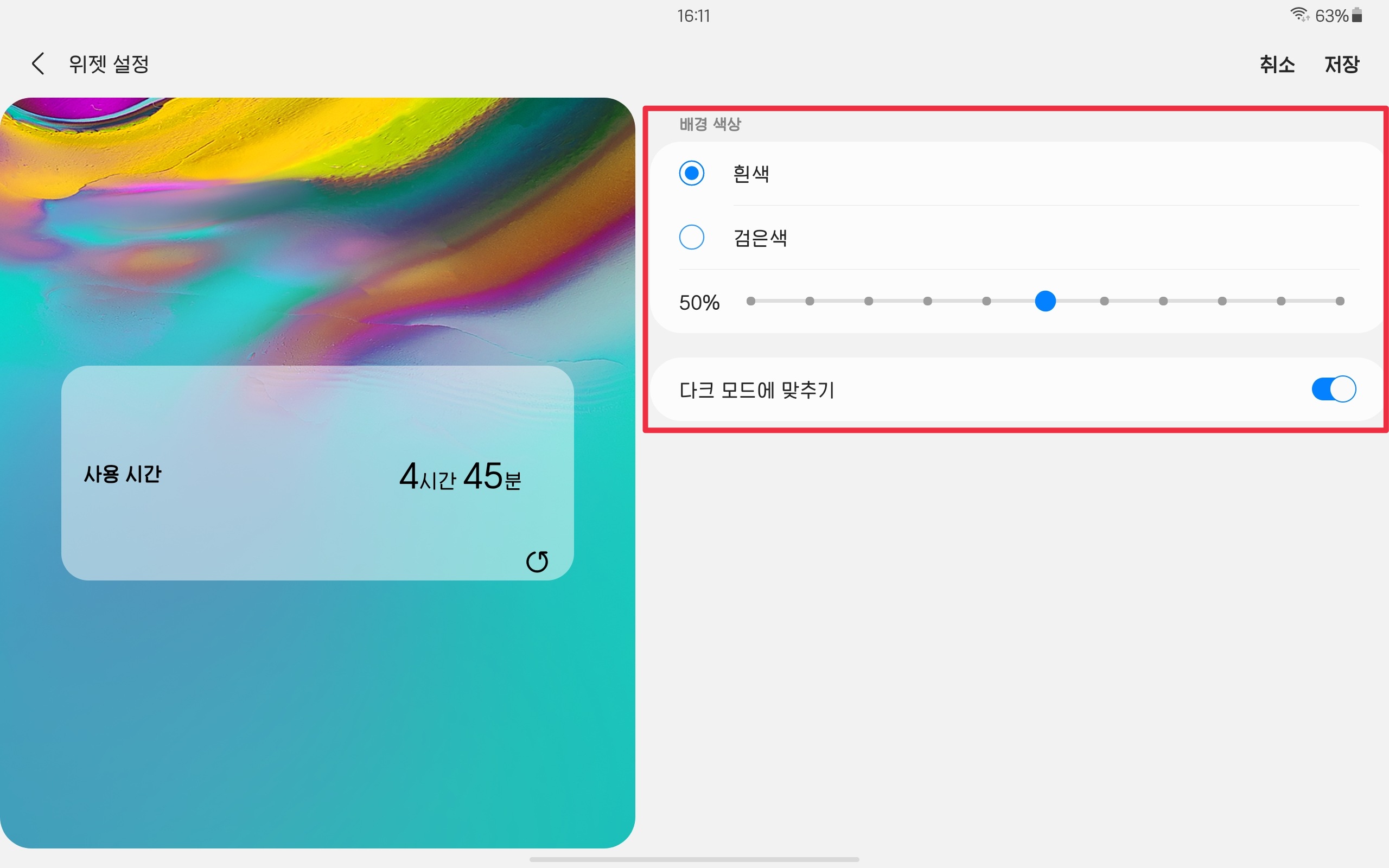Tap the refresh icon on the widget
The image size is (1389, 868).
coord(537,561)
